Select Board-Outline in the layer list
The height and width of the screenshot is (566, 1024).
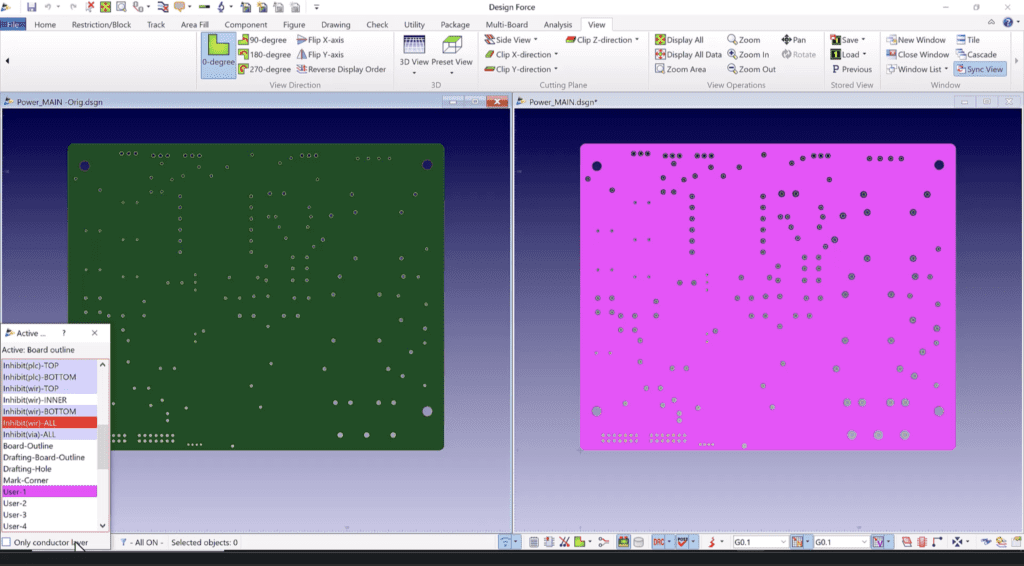[49, 446]
